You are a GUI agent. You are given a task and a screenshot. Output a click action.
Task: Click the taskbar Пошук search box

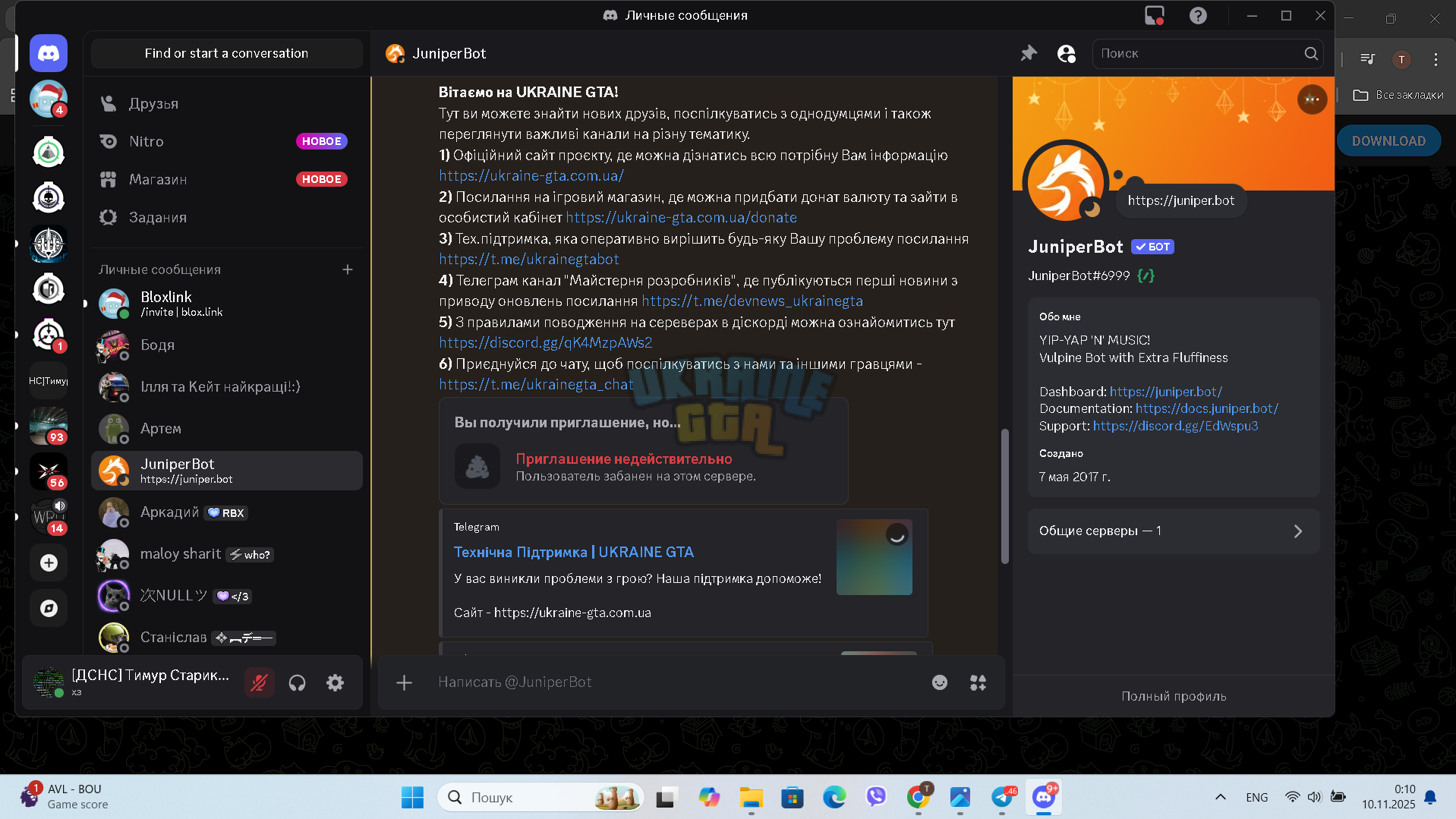pyautogui.click(x=540, y=797)
